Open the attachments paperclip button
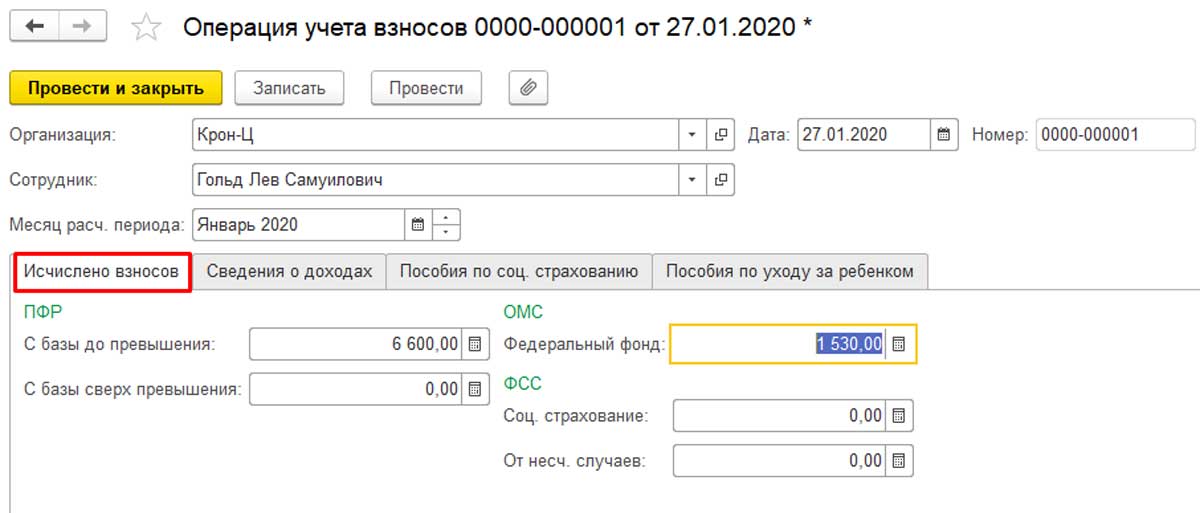Screen dimensions: 1200x513 pos(528,88)
